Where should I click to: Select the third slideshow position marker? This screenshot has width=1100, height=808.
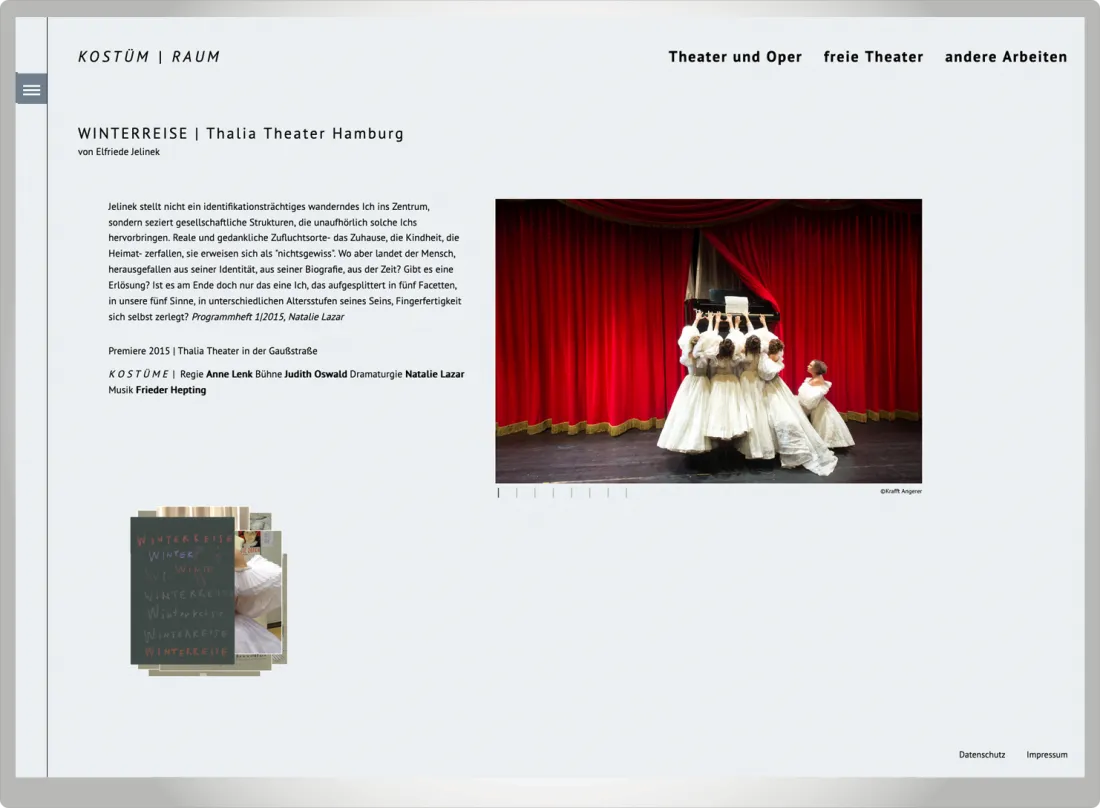coord(536,492)
